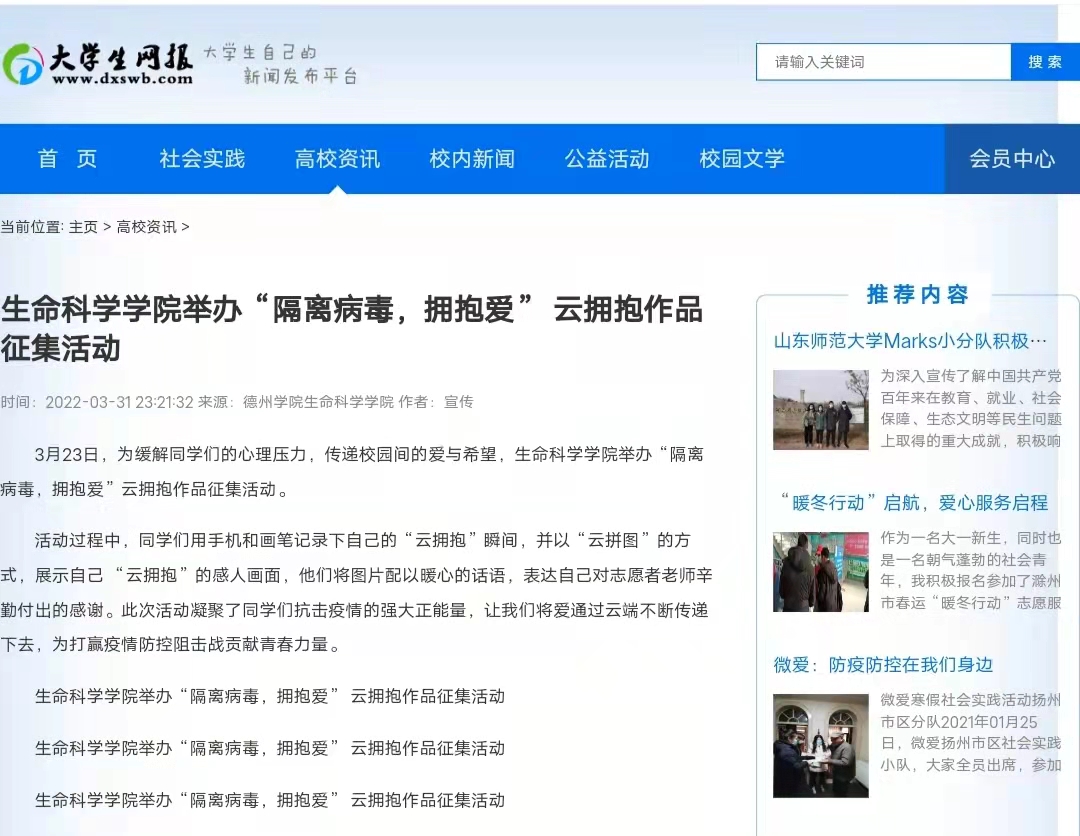Open the 首 页 navigation menu item

pyautogui.click(x=66, y=159)
